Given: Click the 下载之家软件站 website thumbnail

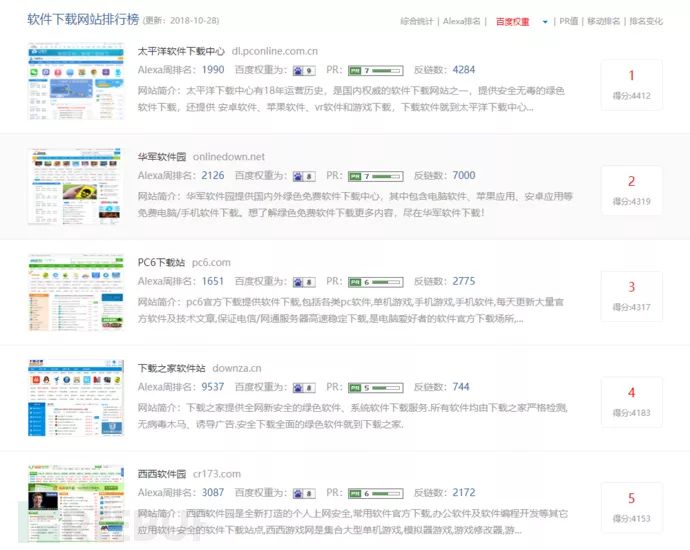Looking at the screenshot, I should pos(76,398).
